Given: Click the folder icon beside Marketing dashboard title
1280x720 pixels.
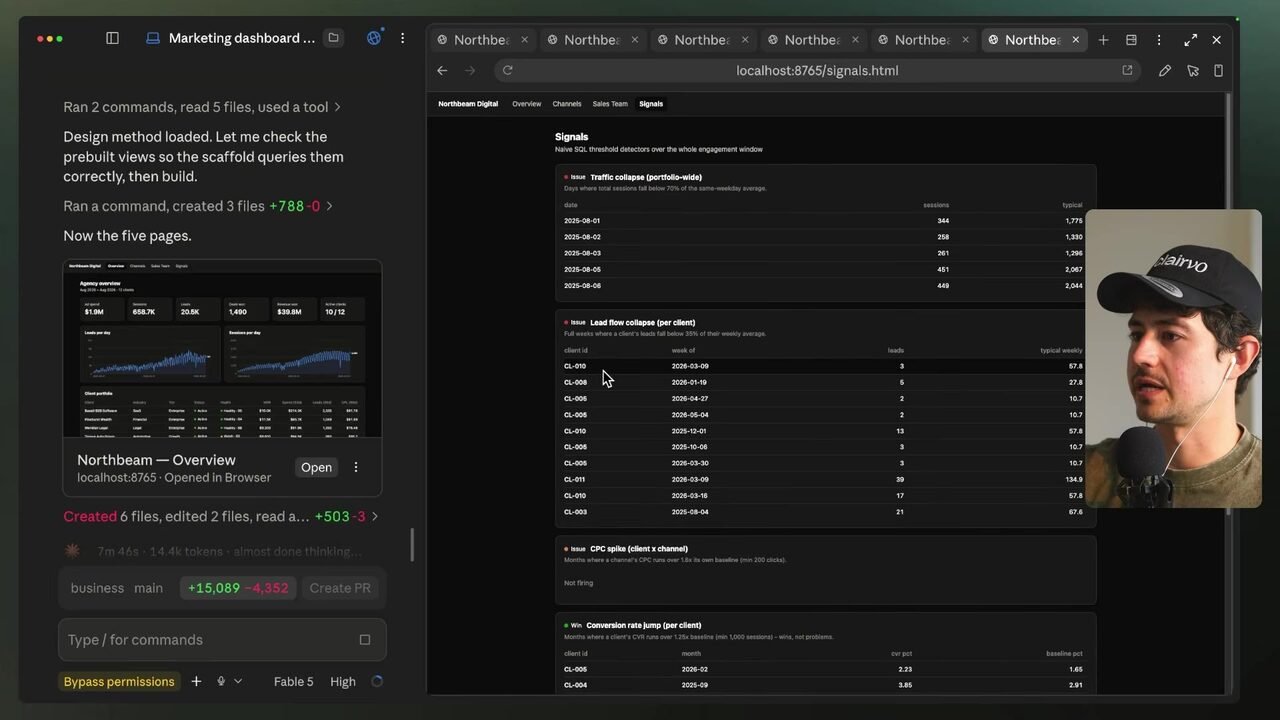Looking at the screenshot, I should point(334,38).
